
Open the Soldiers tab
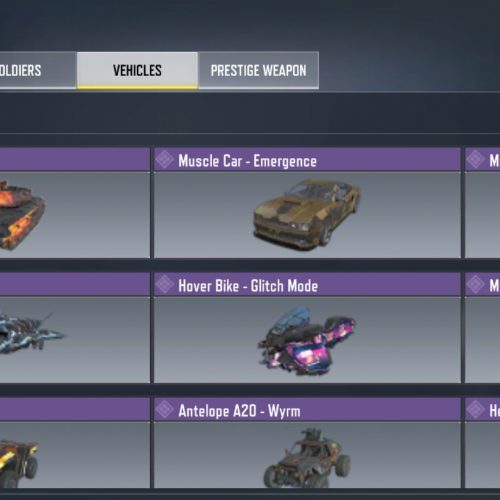coord(38,70)
